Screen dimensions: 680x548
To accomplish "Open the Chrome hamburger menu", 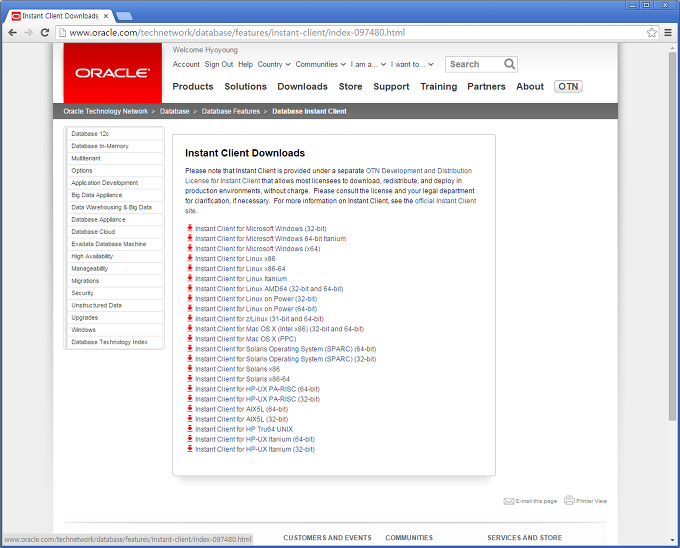I will click(668, 33).
